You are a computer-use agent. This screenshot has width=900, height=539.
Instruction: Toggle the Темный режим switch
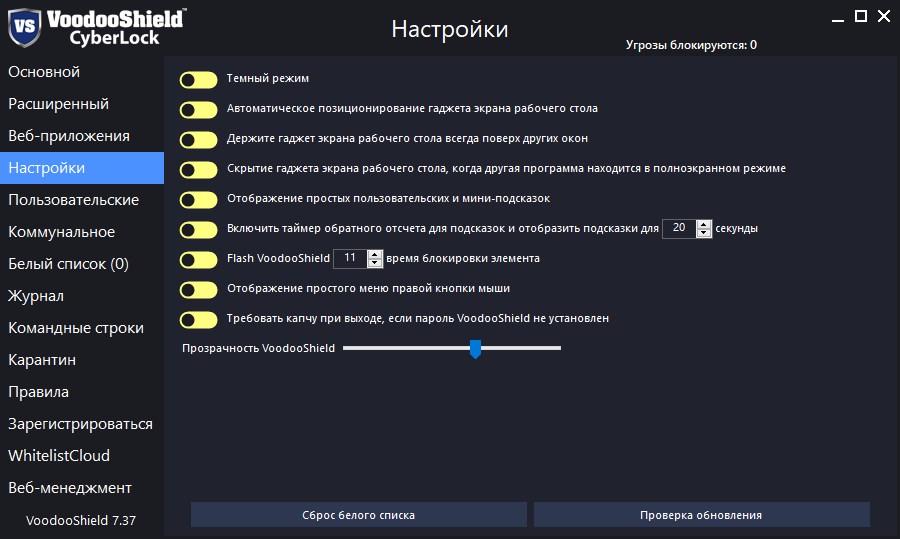199,79
